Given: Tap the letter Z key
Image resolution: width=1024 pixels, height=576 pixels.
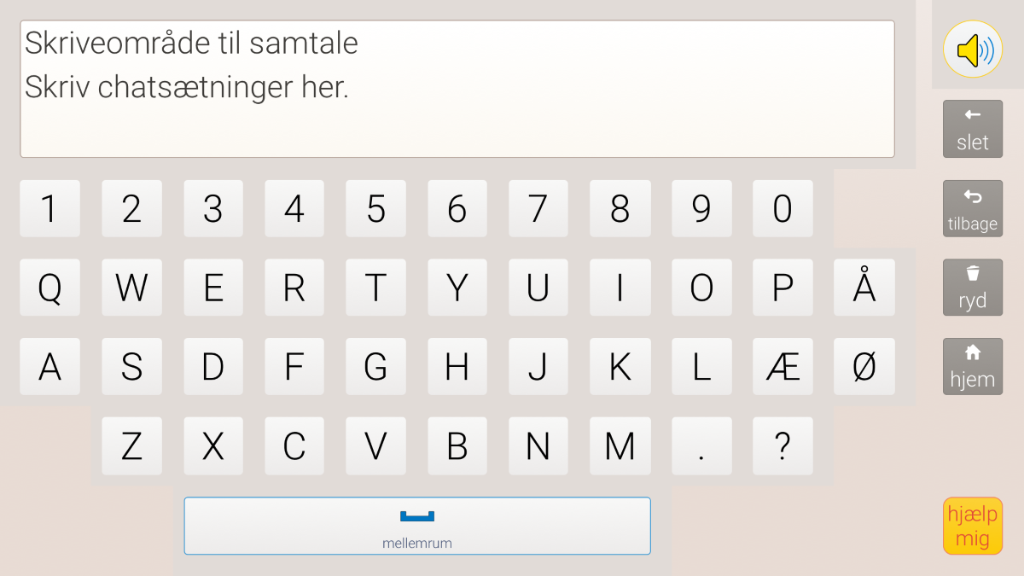Looking at the screenshot, I should point(132,446).
